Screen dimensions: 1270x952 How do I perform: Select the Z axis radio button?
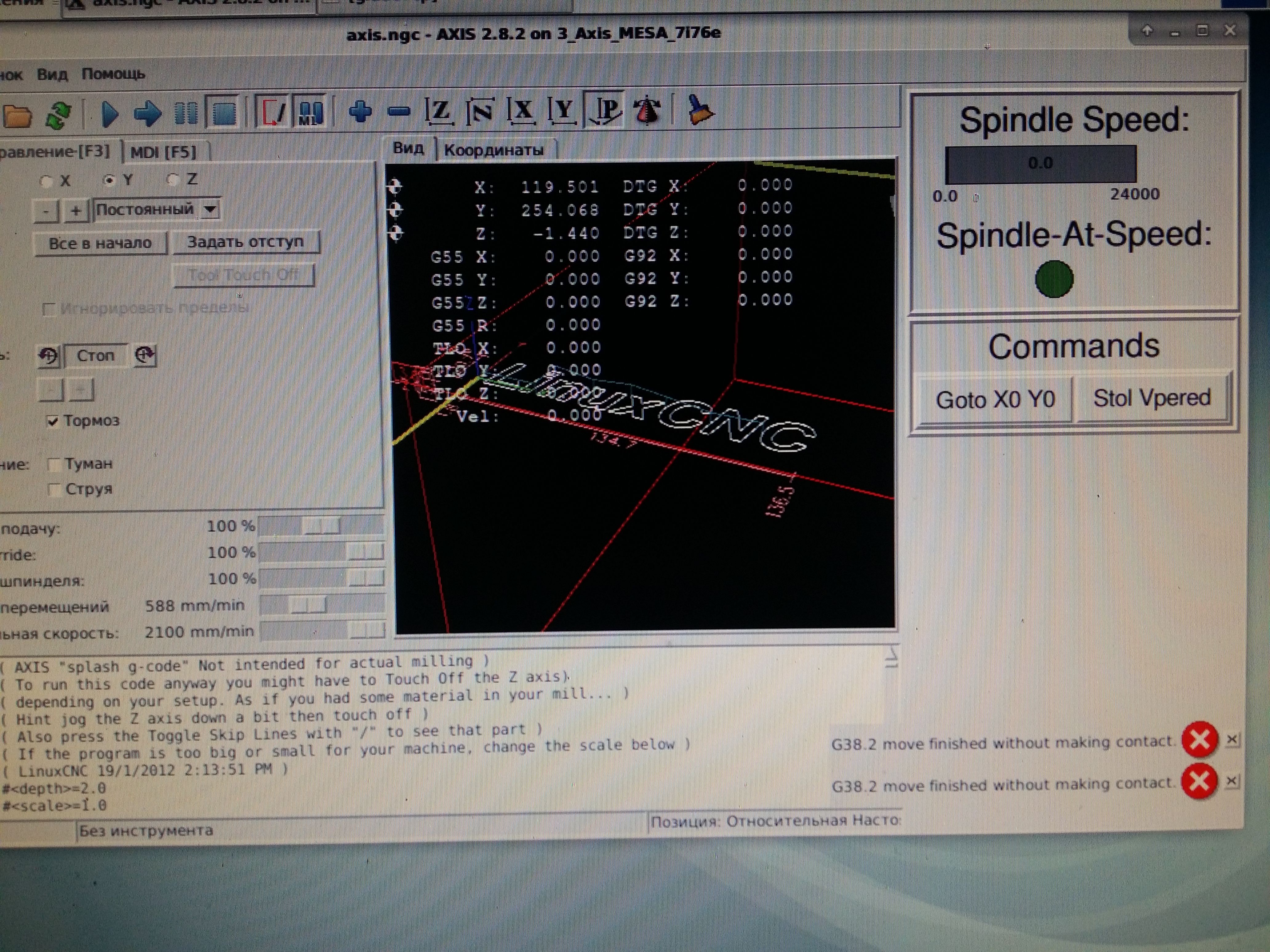172,180
